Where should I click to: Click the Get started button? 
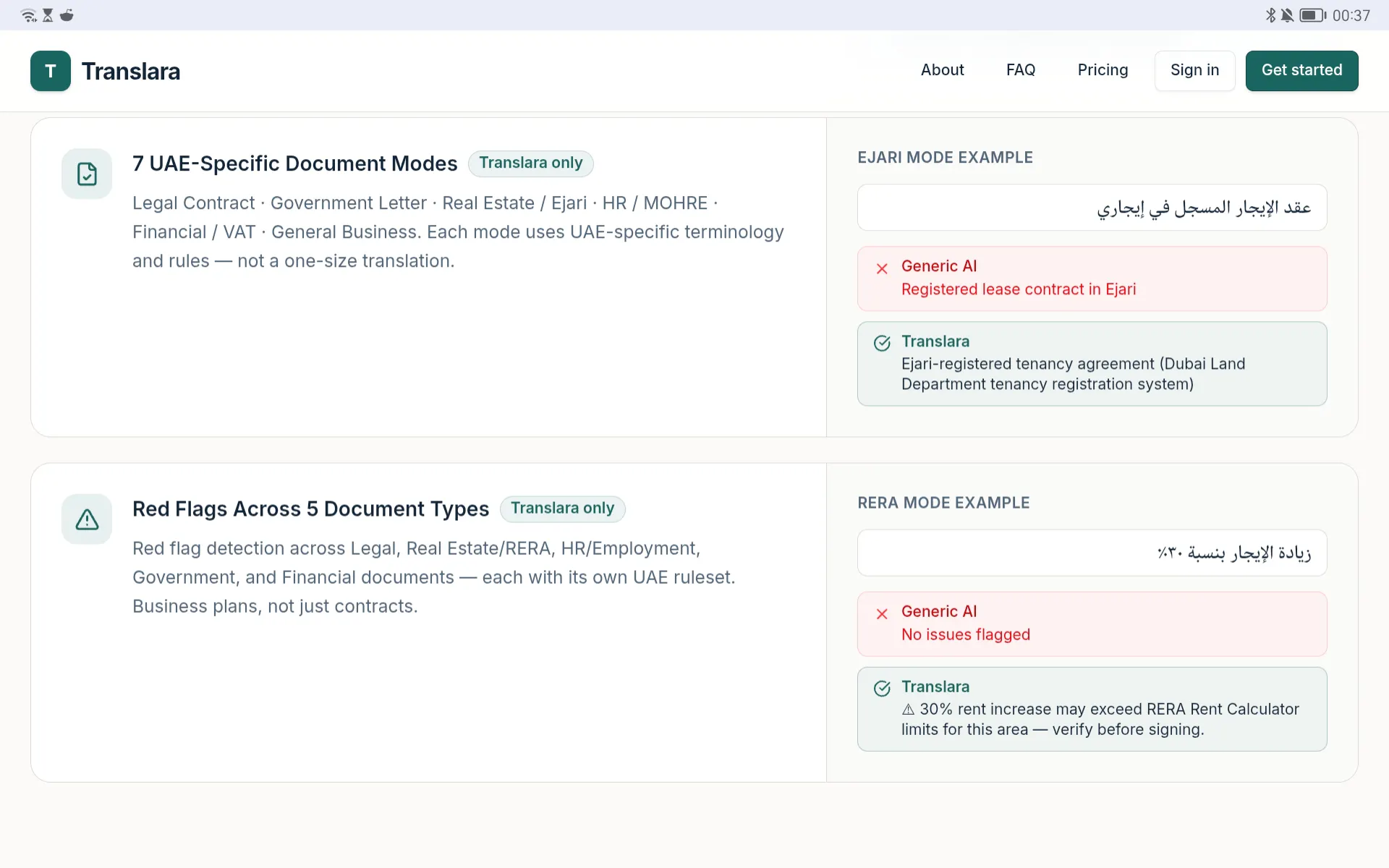(x=1301, y=71)
